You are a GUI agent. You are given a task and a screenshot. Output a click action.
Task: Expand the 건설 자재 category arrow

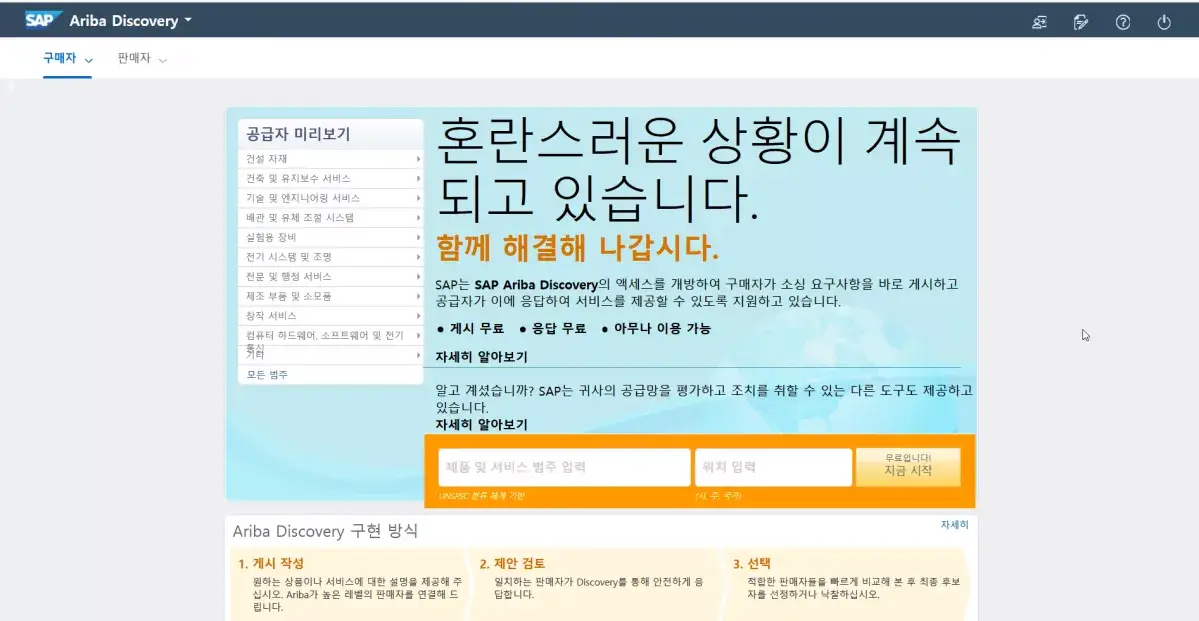pyautogui.click(x=418, y=158)
